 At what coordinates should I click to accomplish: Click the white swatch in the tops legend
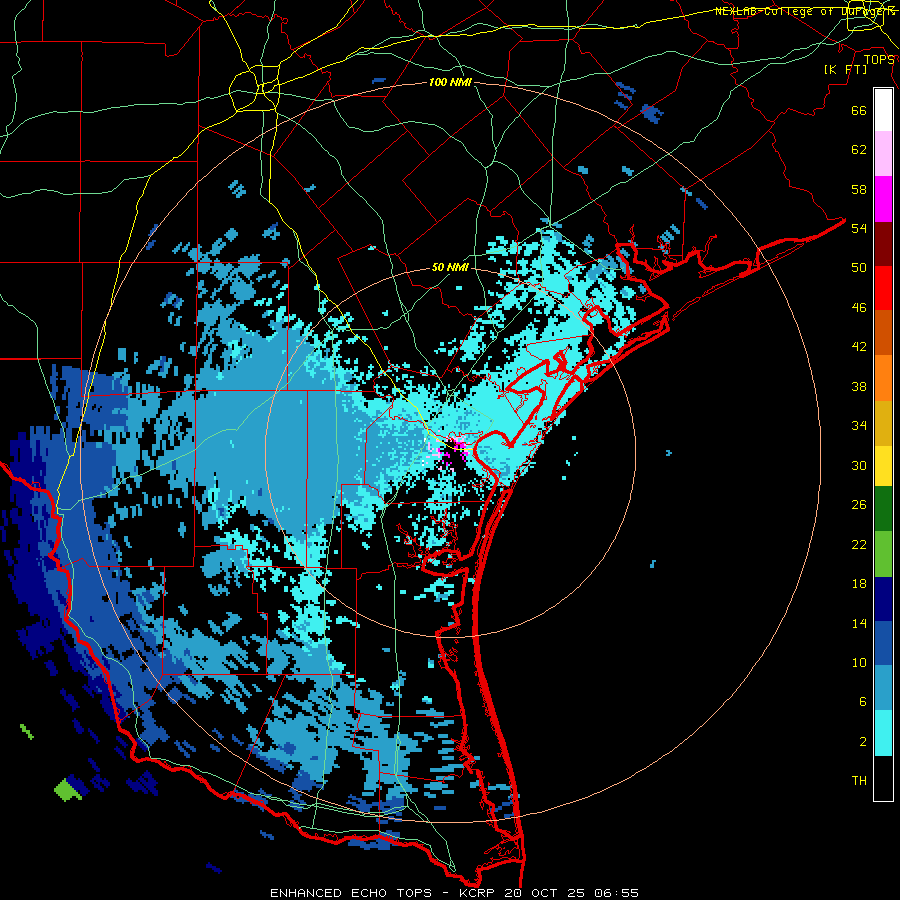click(x=883, y=110)
